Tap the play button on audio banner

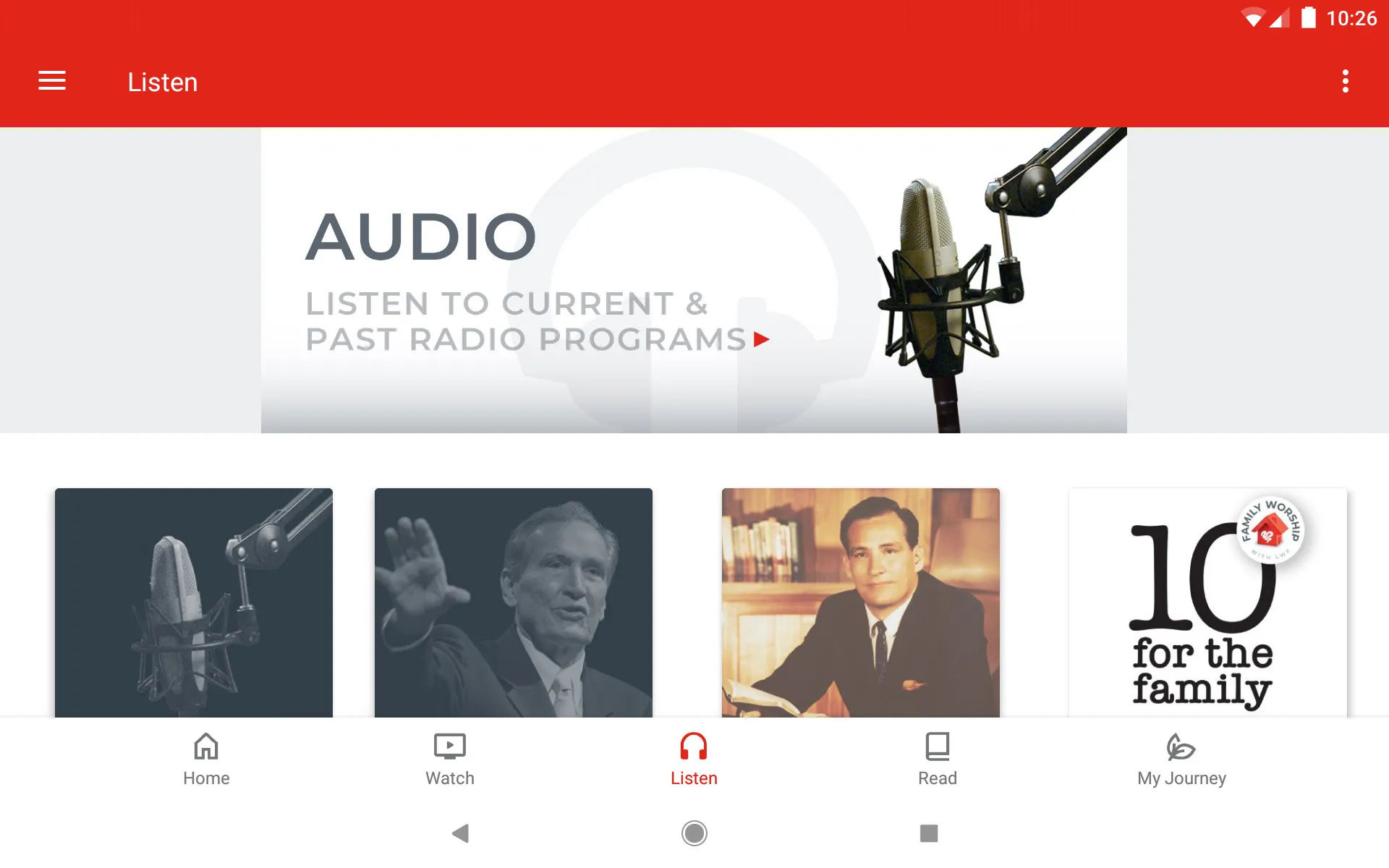point(762,336)
